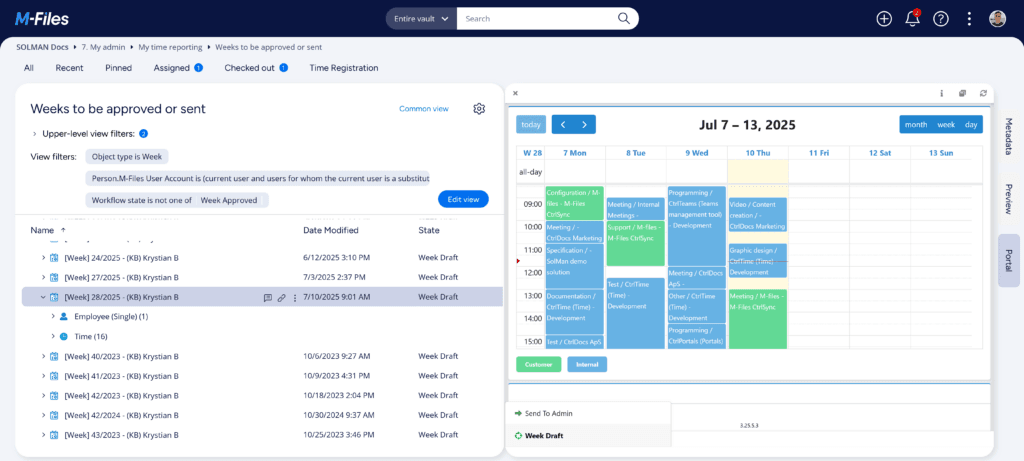Click the refresh icon in calendar panel
Image resolution: width=1024 pixels, height=461 pixels.
[983, 93]
